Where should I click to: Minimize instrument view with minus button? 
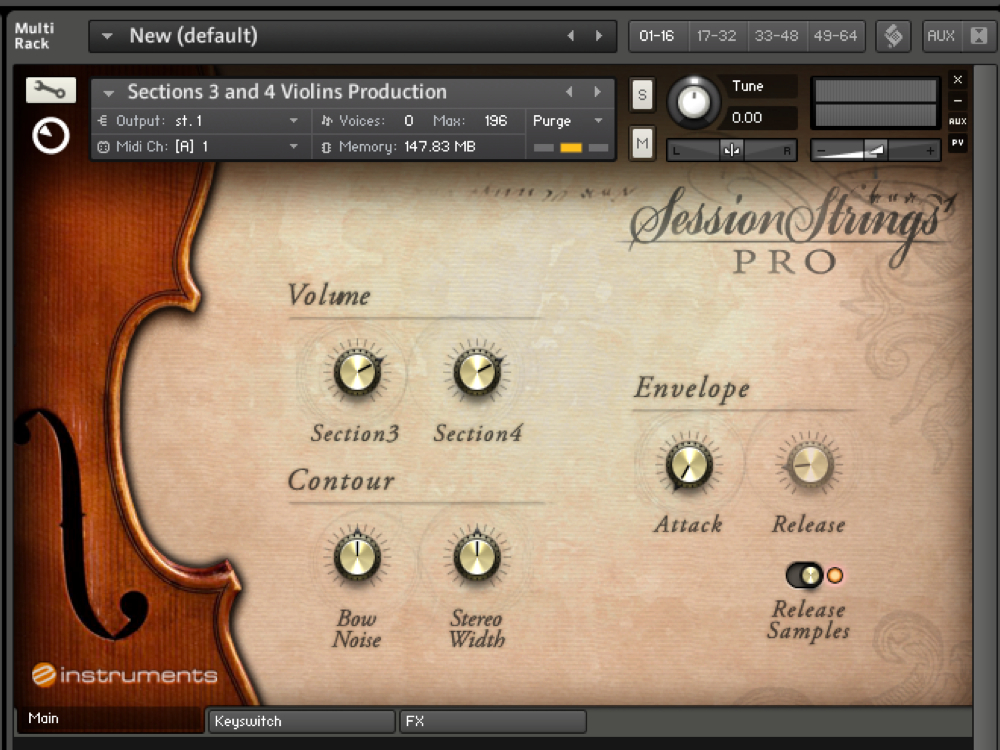tap(957, 101)
